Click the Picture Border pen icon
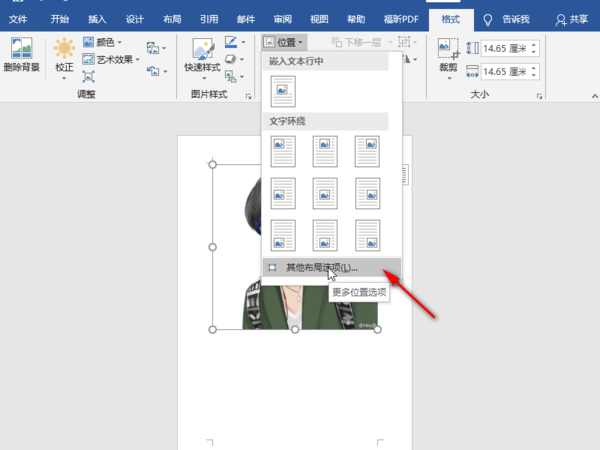The width and height of the screenshot is (600, 450). tap(231, 42)
